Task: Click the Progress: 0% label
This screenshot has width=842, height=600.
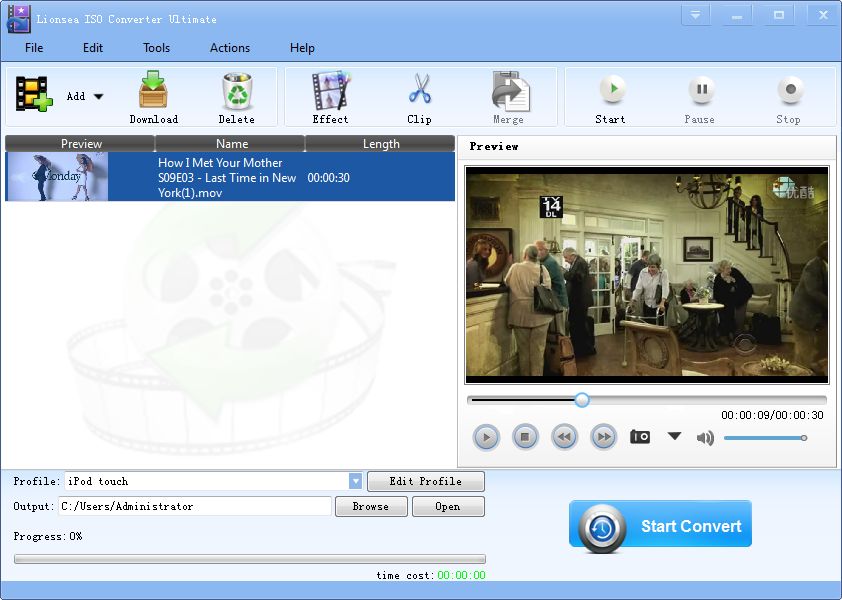Action: [48, 536]
